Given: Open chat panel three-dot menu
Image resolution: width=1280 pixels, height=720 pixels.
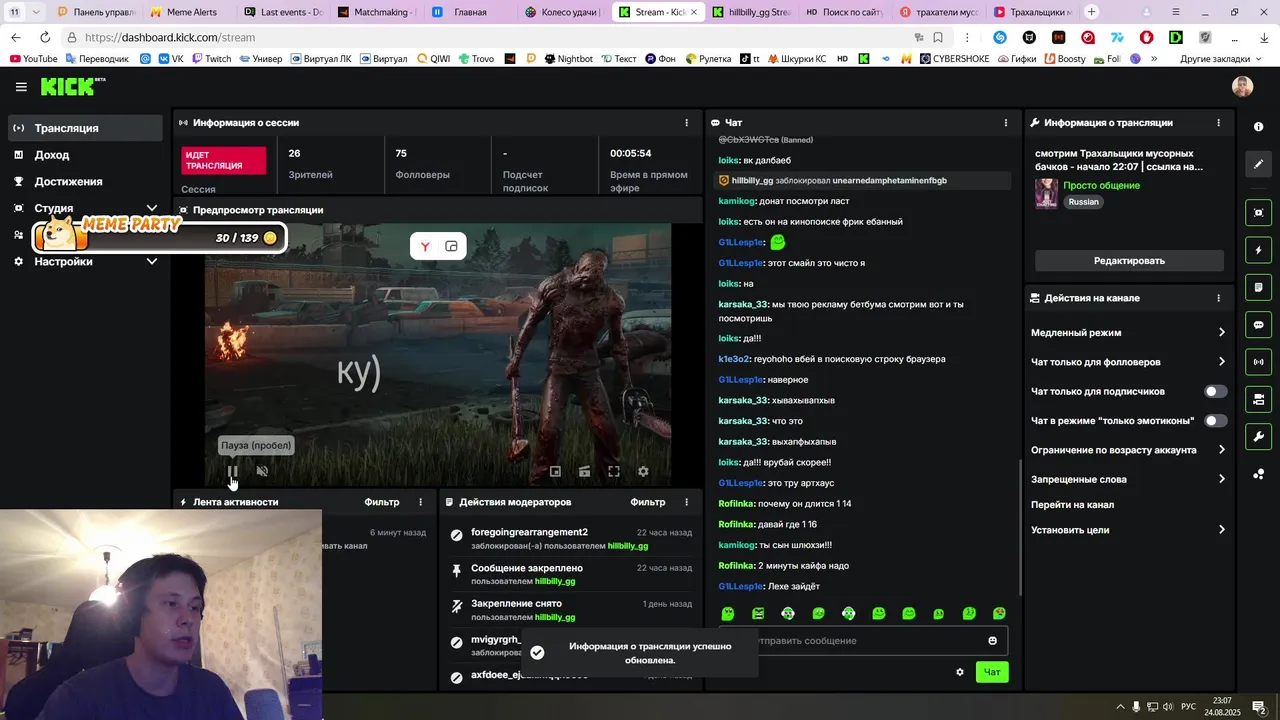Looking at the screenshot, I should (1006, 123).
